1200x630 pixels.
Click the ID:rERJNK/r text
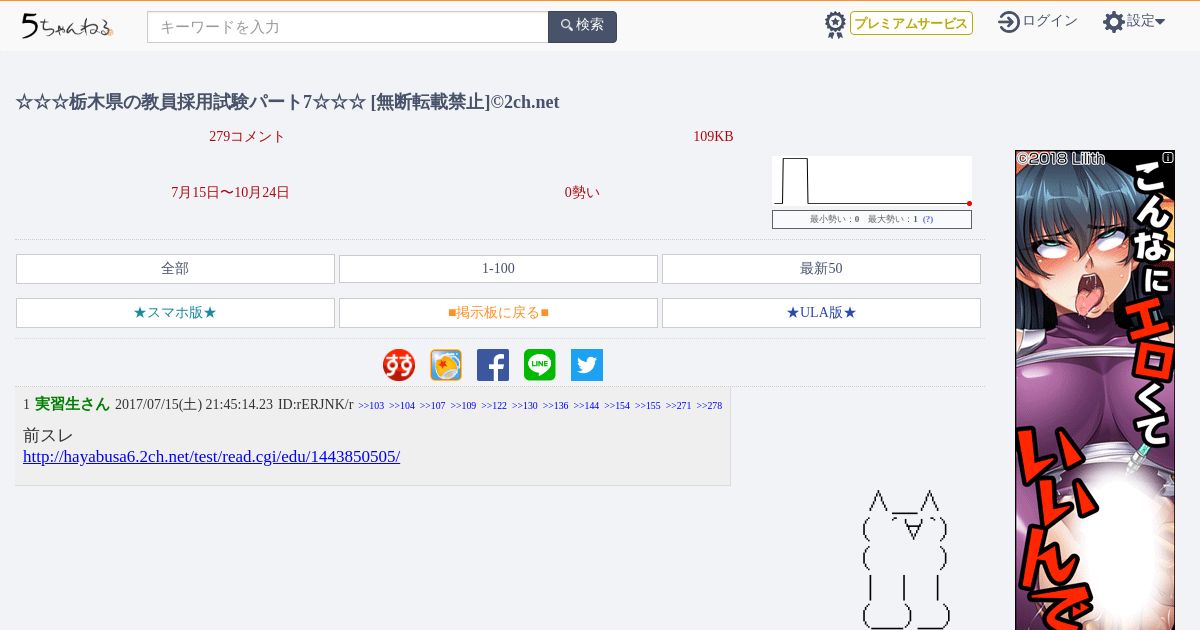click(315, 405)
